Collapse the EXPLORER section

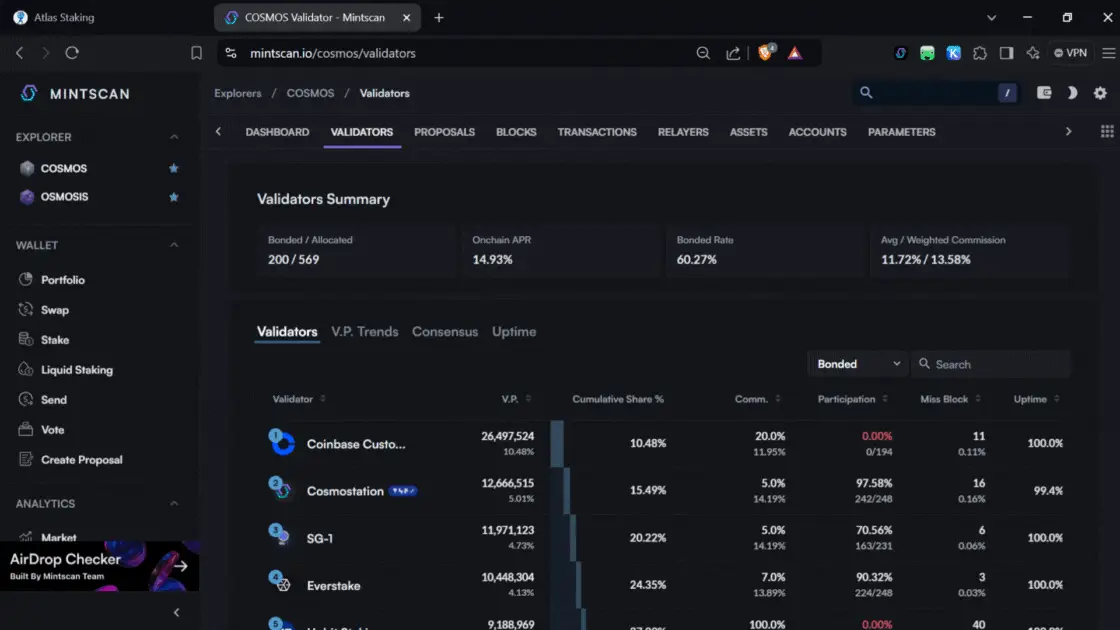[174, 137]
